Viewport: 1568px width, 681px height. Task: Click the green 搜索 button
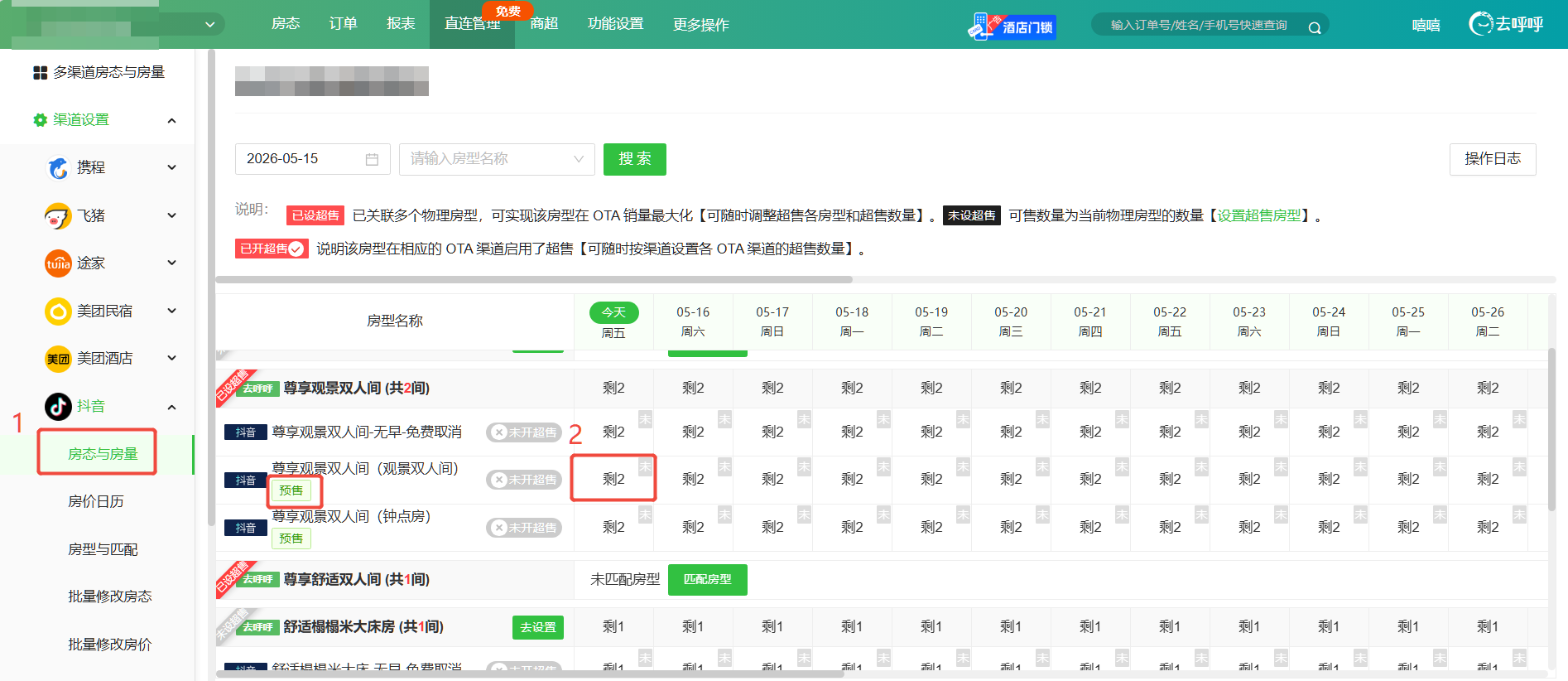635,159
